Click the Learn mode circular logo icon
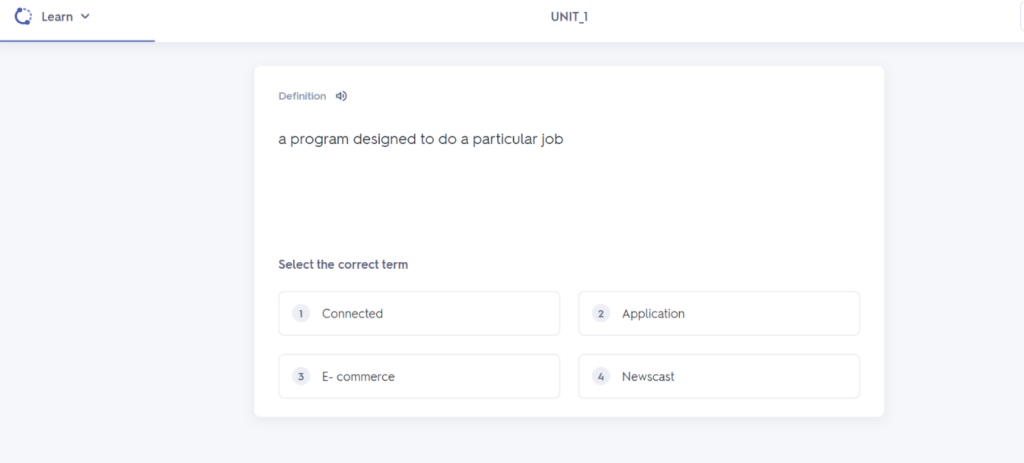 coord(23,16)
